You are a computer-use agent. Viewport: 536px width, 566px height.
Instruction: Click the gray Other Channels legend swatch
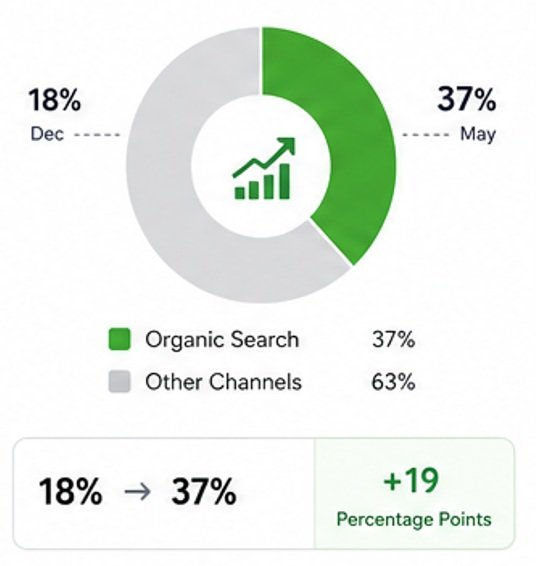pyautogui.click(x=119, y=381)
